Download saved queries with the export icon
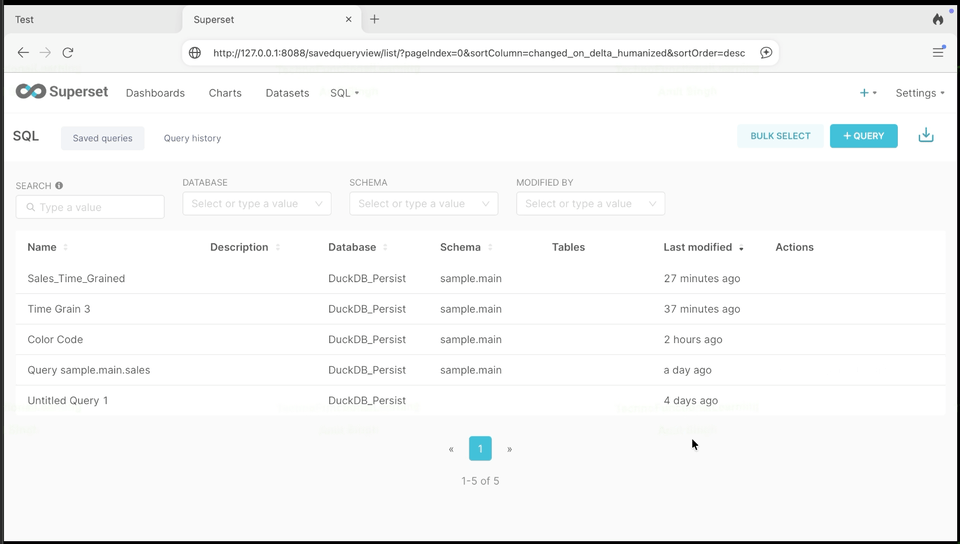This screenshot has width=960, height=544. coord(926,135)
